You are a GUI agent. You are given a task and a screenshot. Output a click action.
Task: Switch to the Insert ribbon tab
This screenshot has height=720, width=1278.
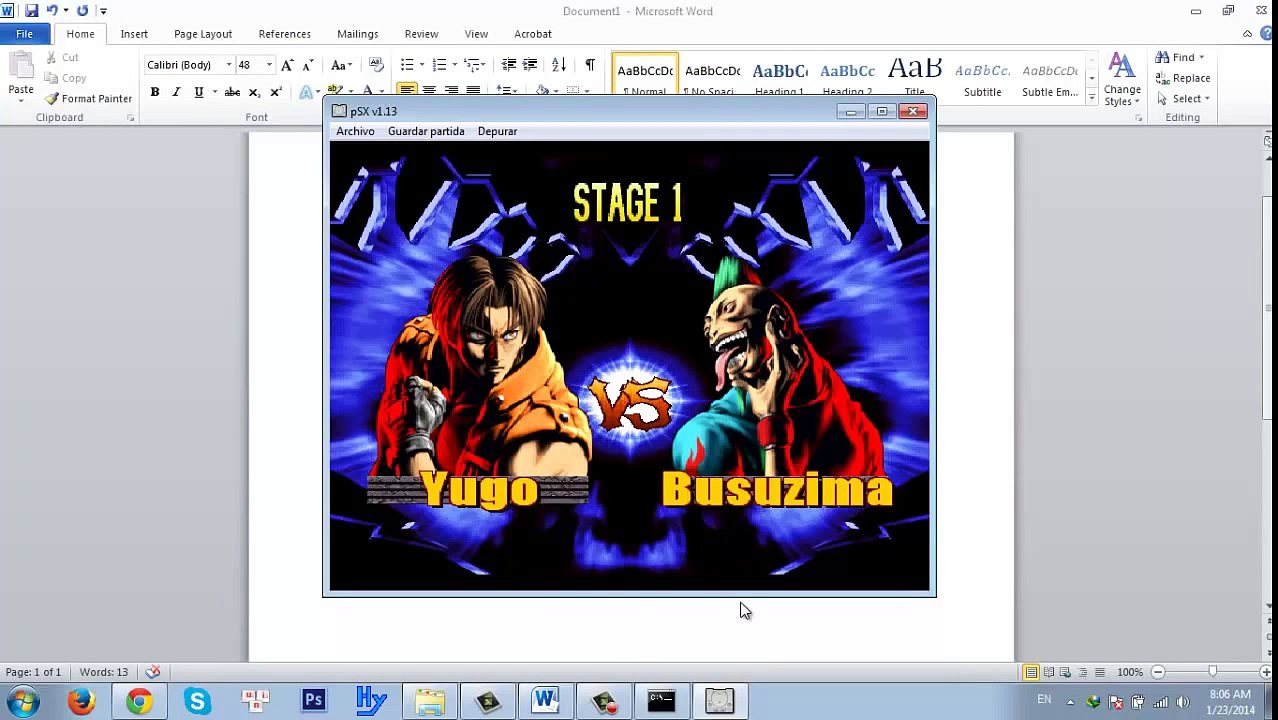(134, 34)
